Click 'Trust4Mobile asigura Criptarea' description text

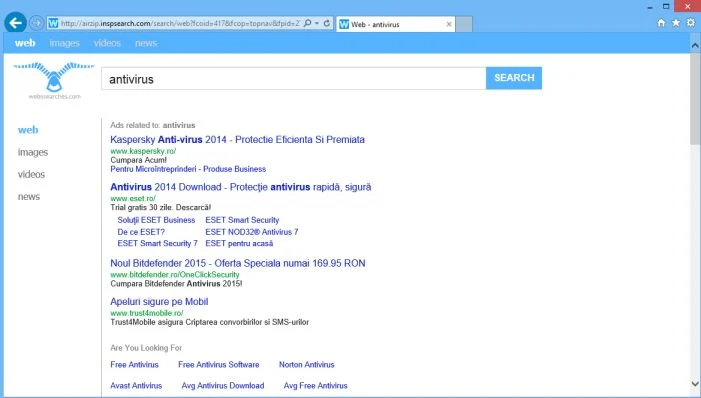(x=210, y=322)
